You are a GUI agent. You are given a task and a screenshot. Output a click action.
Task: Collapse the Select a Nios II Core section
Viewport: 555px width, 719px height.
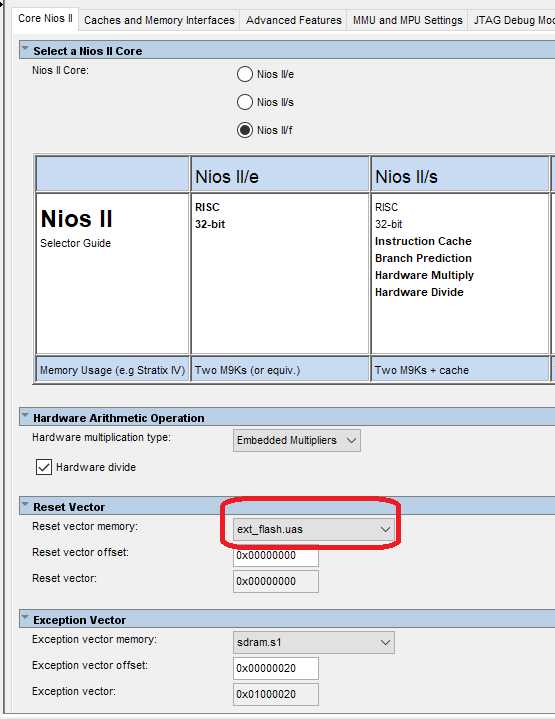click(x=25, y=49)
